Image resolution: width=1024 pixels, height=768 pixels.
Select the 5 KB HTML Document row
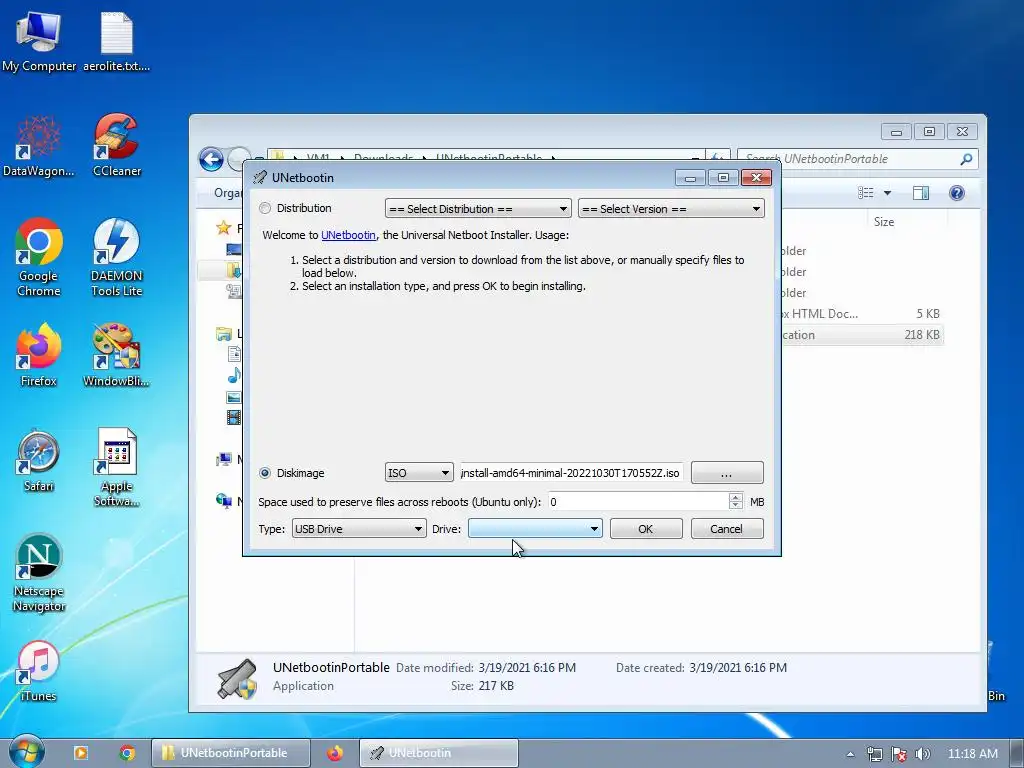[862, 314]
